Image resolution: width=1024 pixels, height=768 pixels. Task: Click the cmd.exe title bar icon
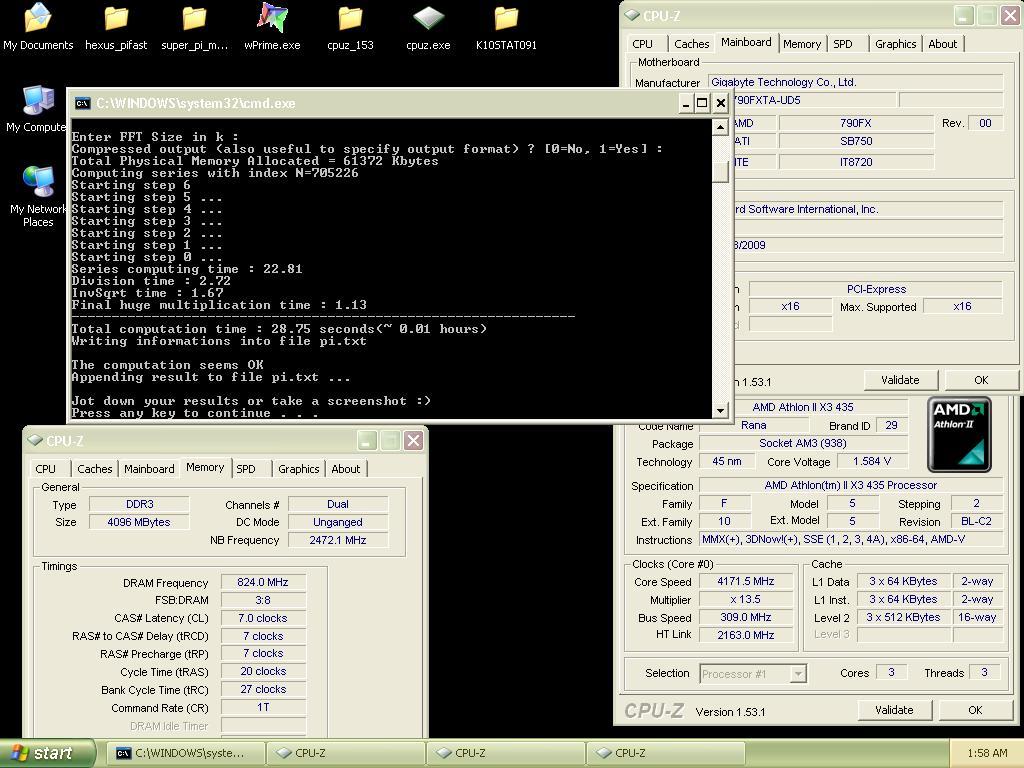(82, 103)
